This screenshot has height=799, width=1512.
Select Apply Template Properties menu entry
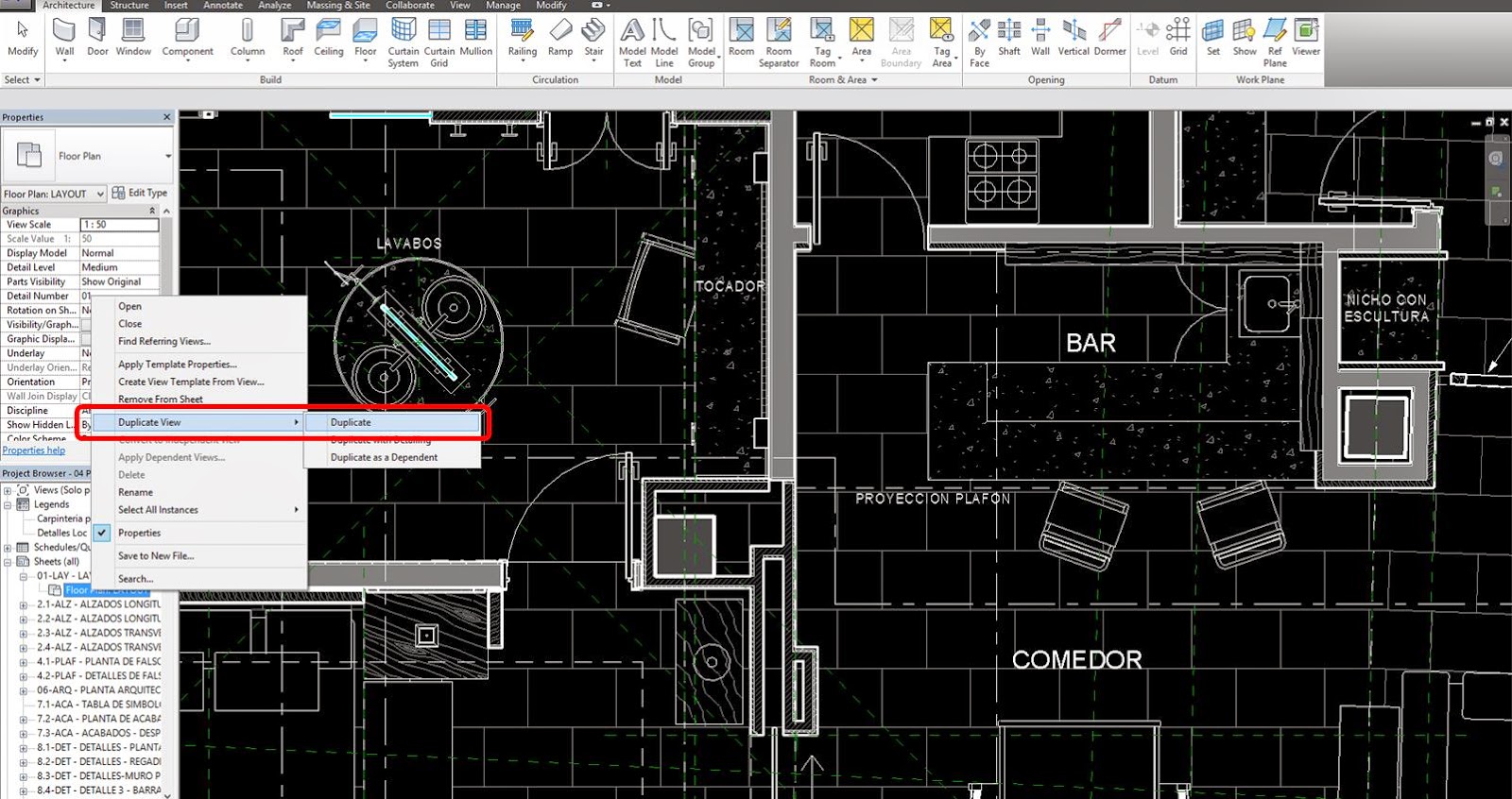click(199, 365)
